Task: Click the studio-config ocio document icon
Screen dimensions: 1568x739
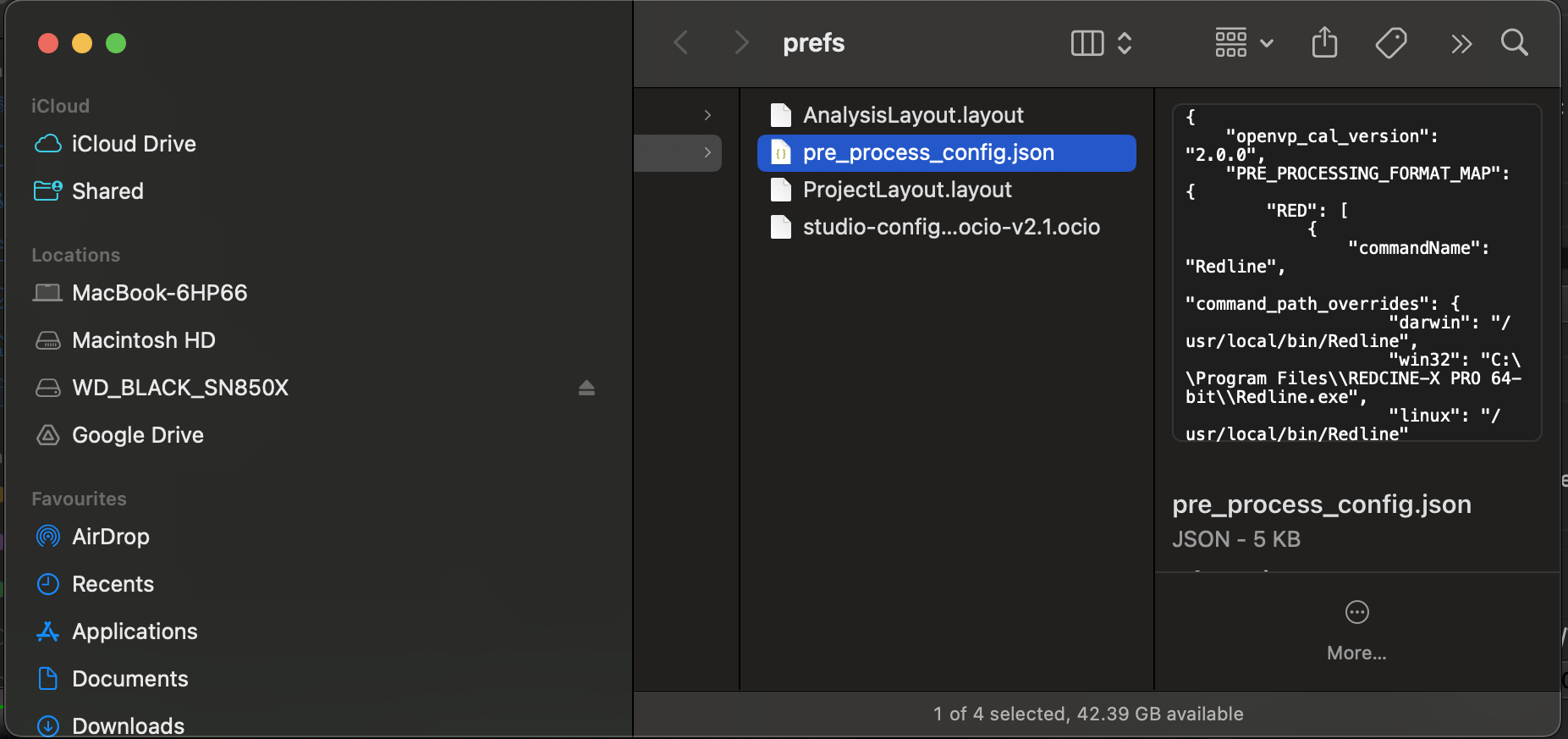Action: (781, 227)
